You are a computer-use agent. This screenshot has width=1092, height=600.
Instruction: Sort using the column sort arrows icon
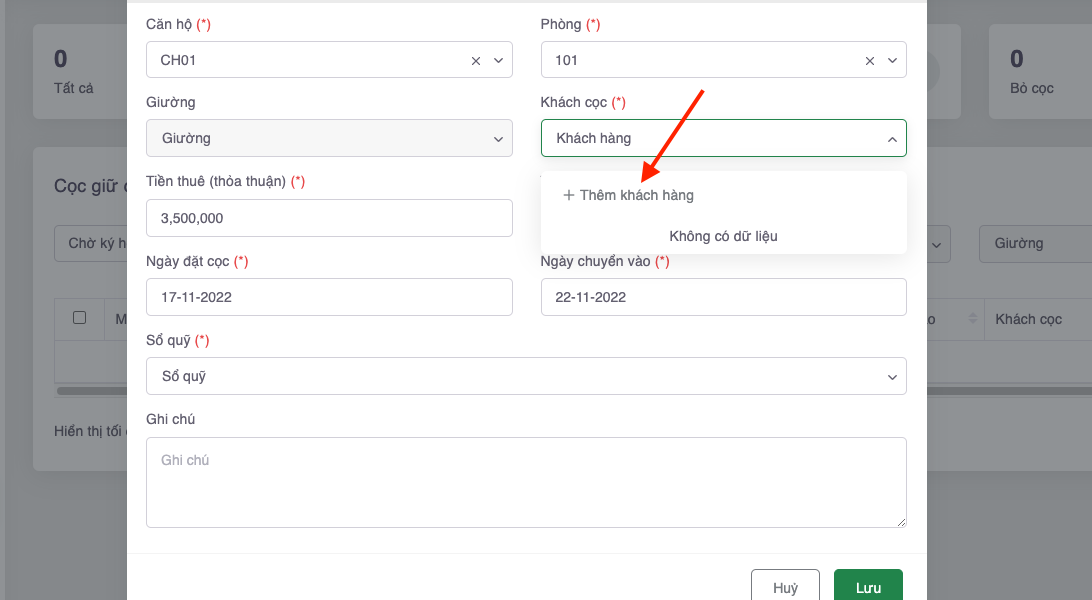pos(973,318)
